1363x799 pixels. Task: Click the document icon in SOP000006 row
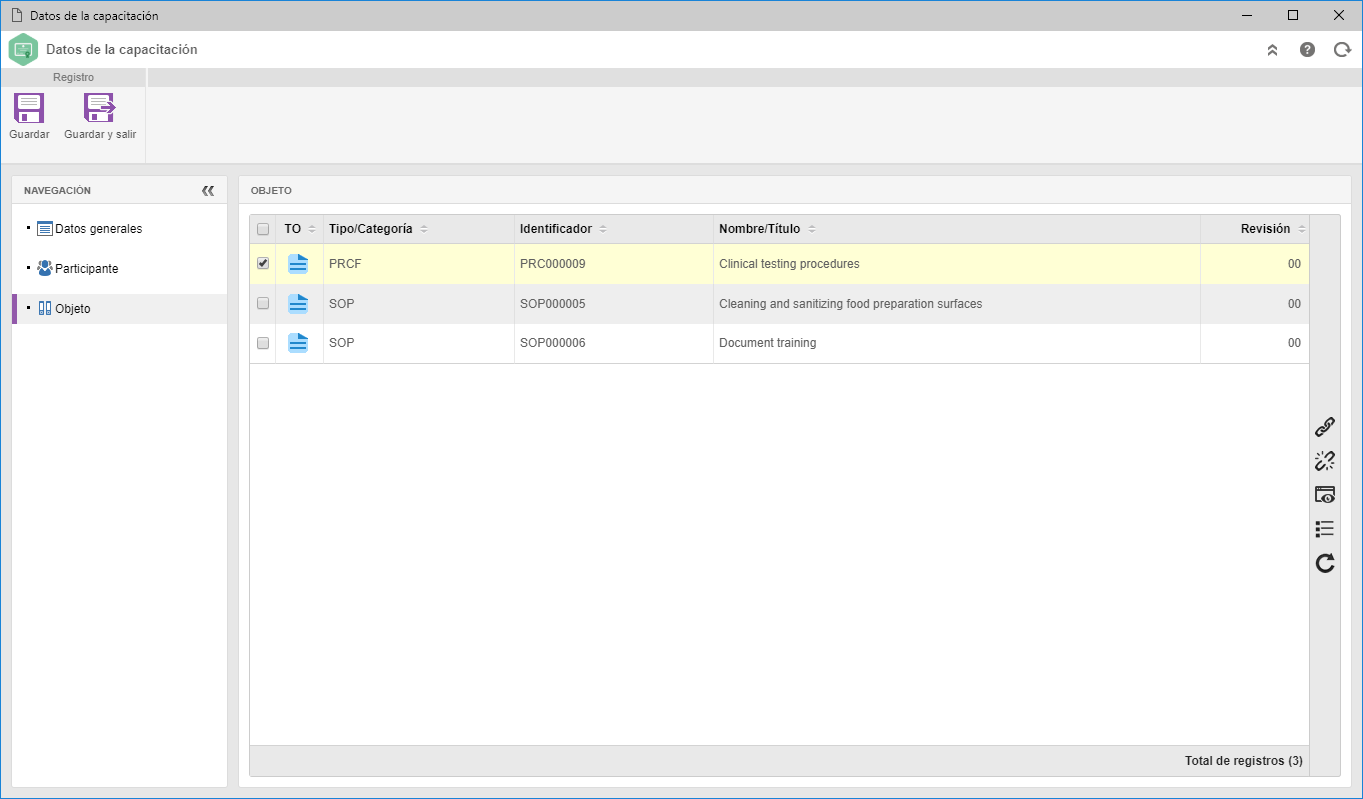tap(298, 343)
